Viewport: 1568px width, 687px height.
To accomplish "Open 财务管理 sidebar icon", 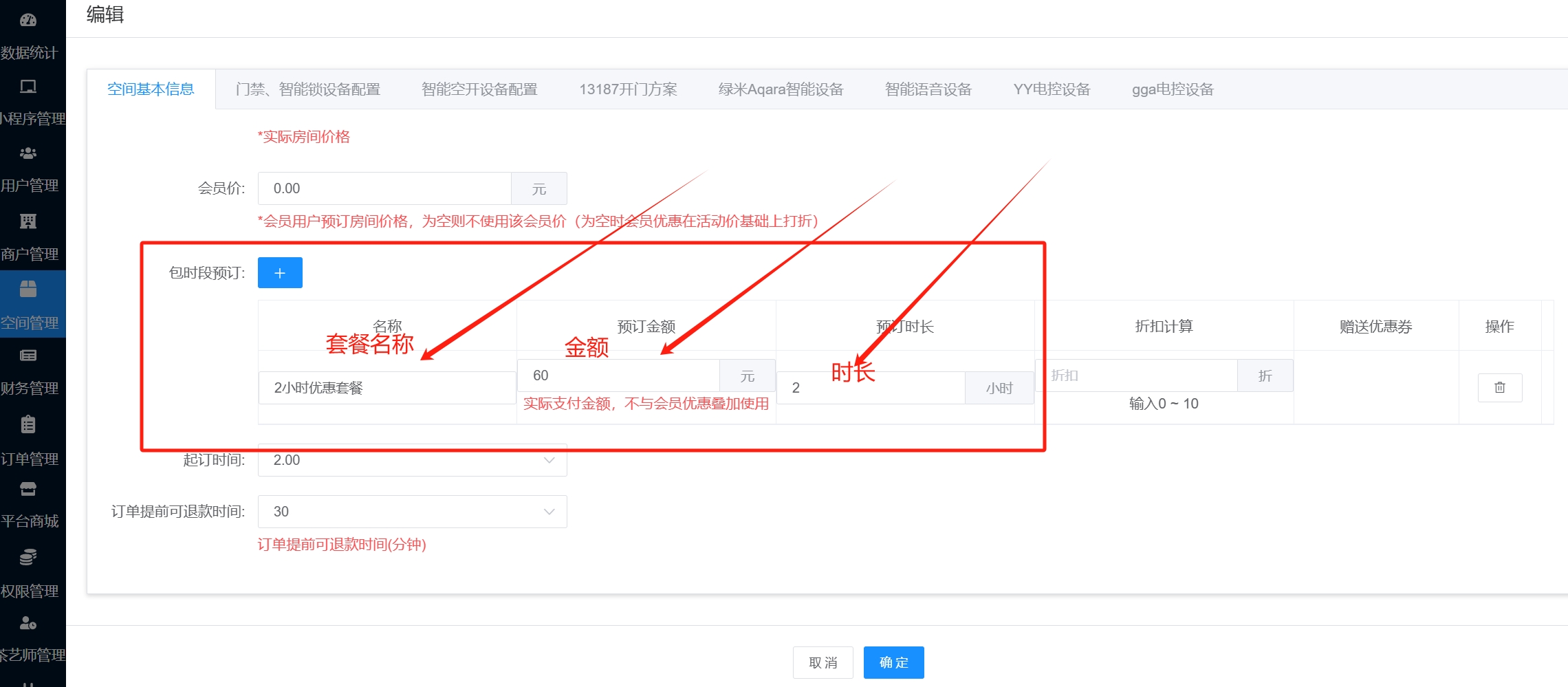I will click(x=28, y=356).
